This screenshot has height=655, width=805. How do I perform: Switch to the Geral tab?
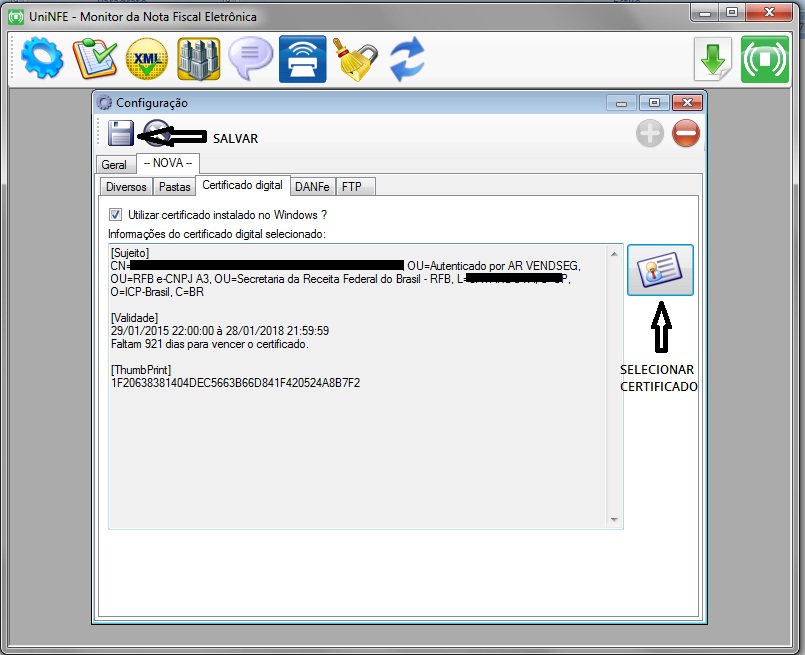click(114, 165)
